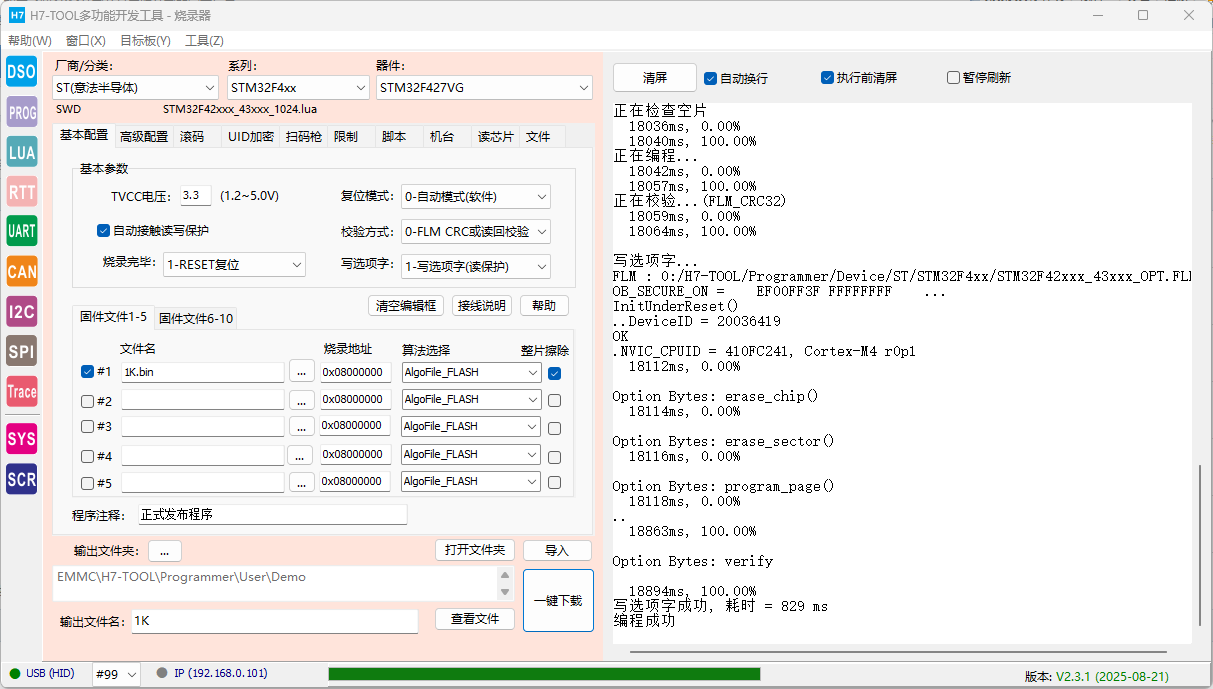Open the CAN bus sidebar icon

tap(21, 271)
